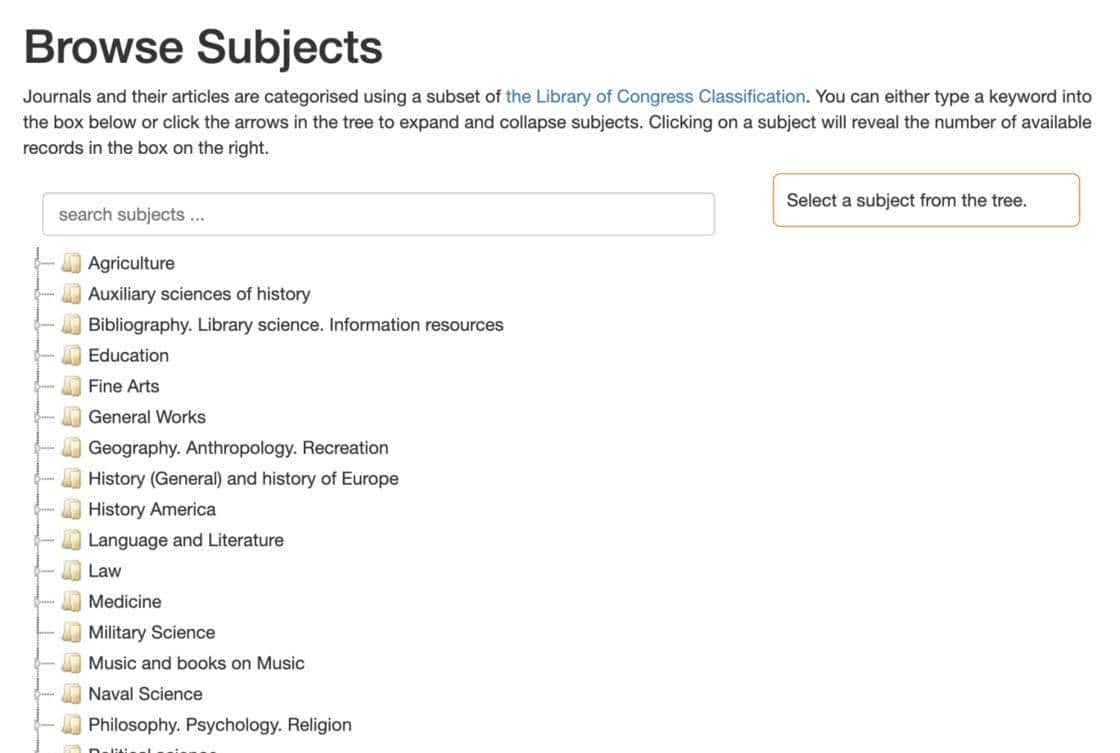
Task: Click the General Works folder icon
Action: tap(71, 417)
